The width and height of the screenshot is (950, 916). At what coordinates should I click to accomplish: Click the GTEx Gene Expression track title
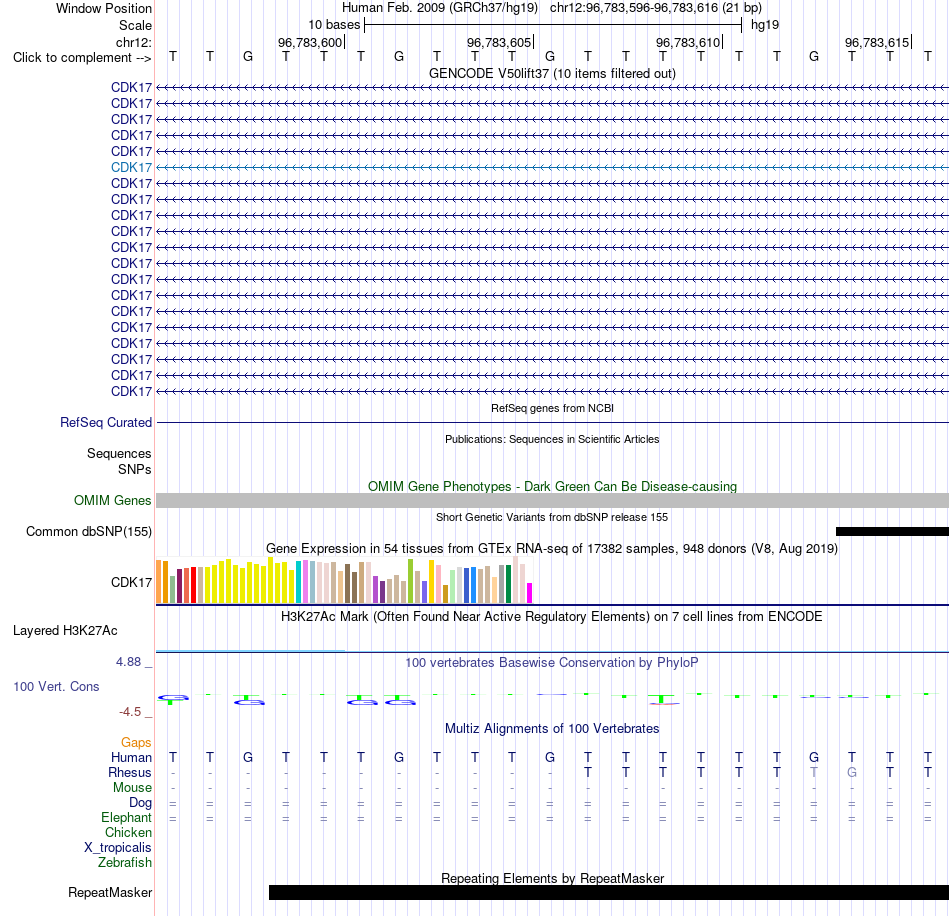coord(552,548)
